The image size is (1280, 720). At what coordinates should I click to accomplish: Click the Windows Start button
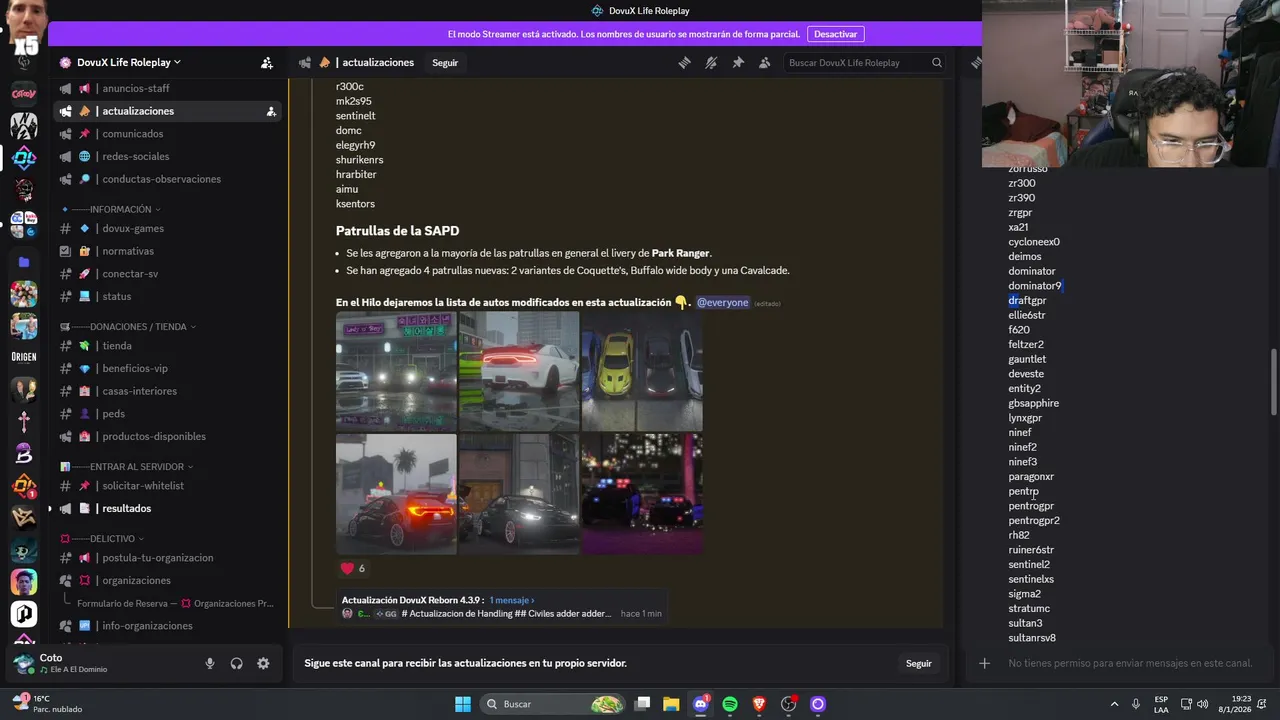[x=463, y=704]
